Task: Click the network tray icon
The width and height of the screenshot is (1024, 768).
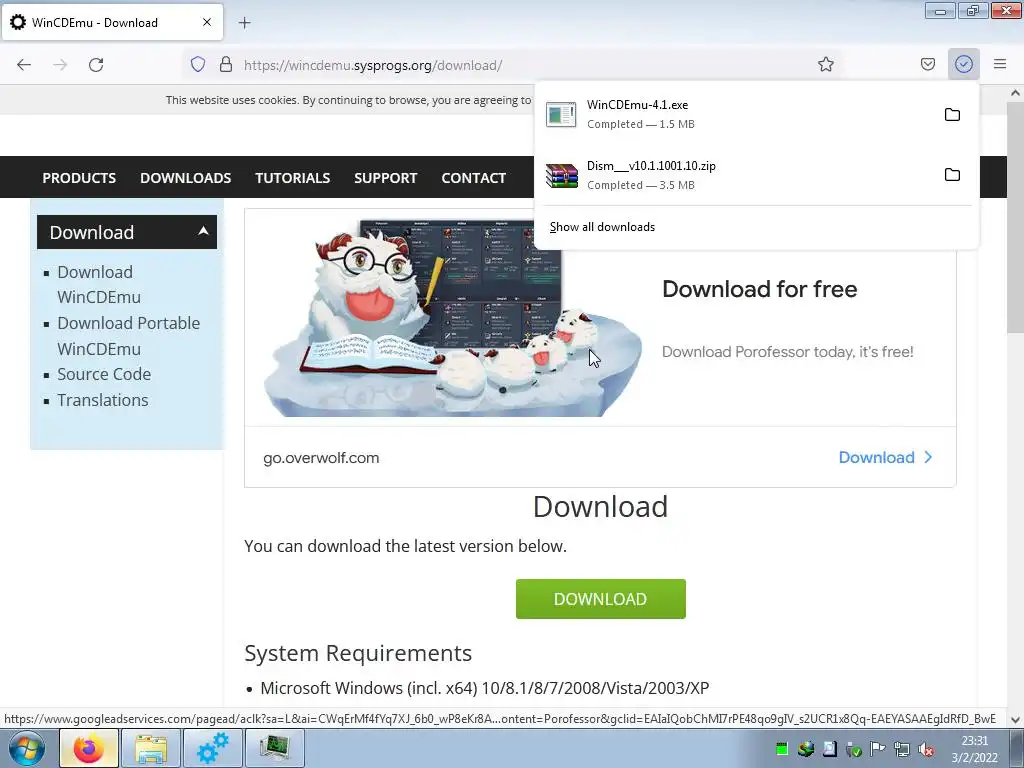Action: point(902,749)
